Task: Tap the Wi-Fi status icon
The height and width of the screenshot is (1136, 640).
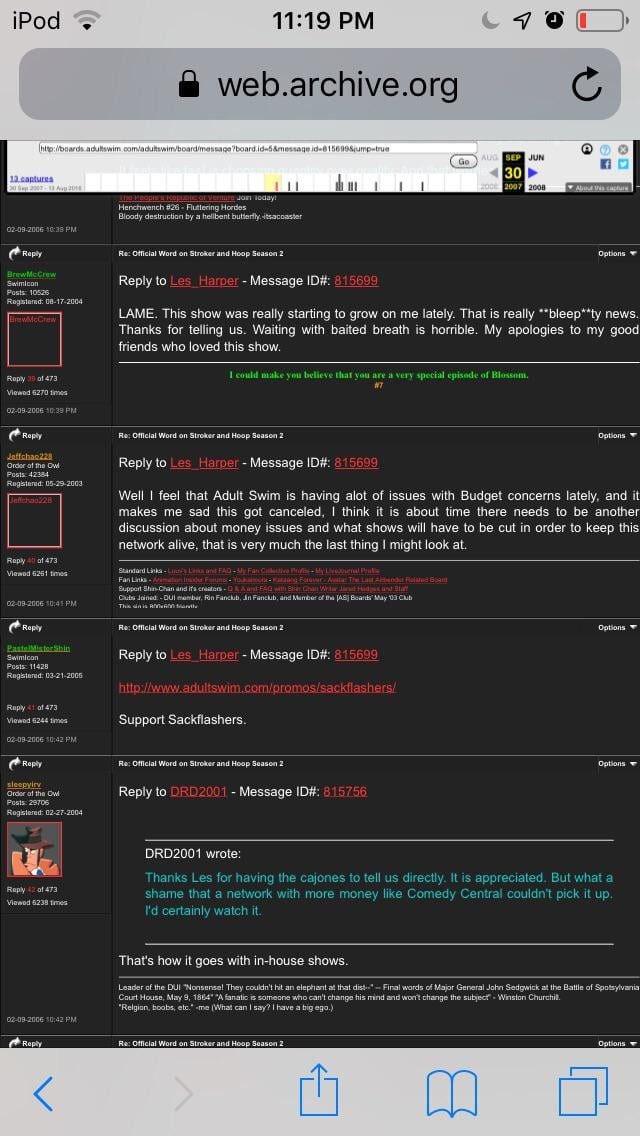Action: (x=88, y=22)
